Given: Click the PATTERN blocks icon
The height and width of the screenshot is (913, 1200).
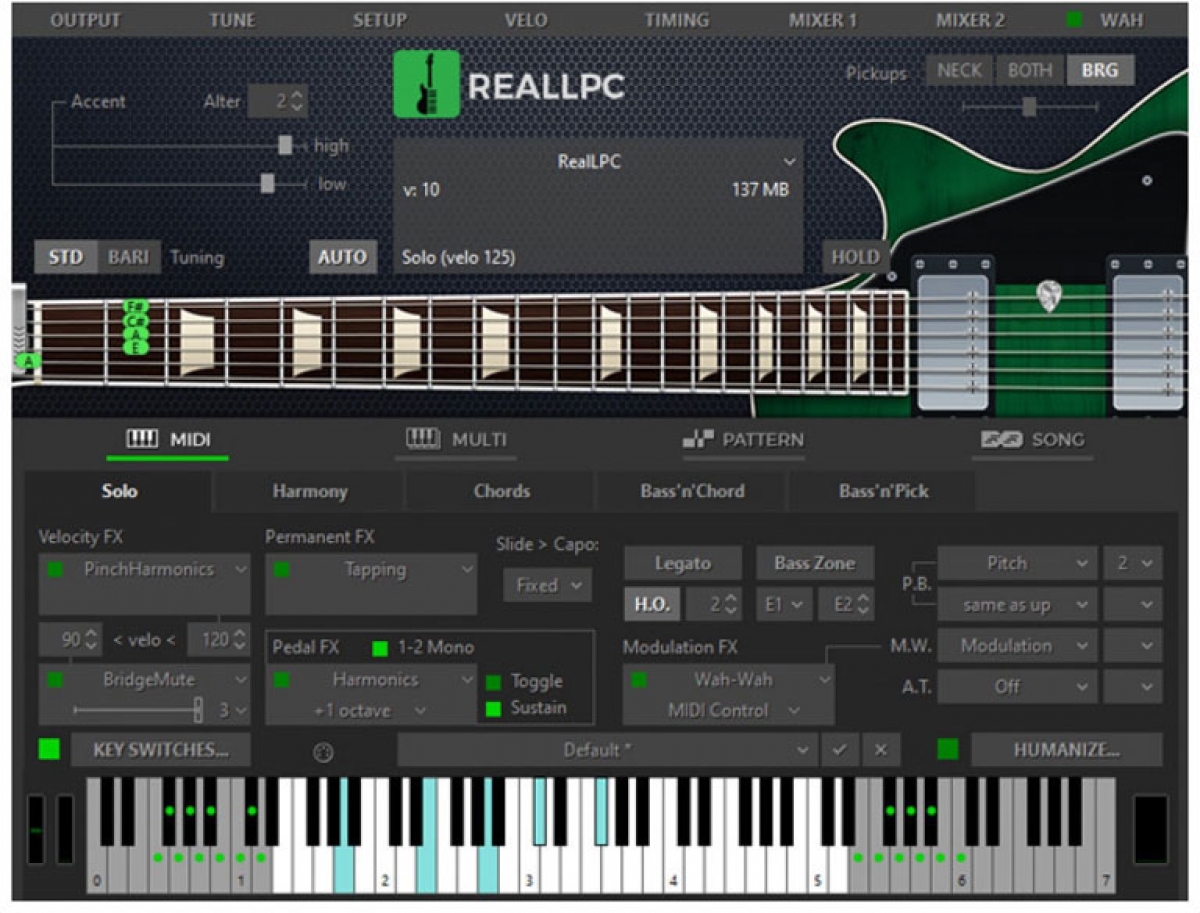Looking at the screenshot, I should (x=700, y=439).
